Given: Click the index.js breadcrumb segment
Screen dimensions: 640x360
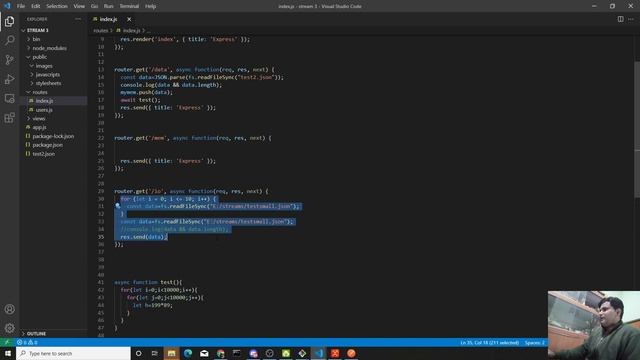Looking at the screenshot, I should click(x=131, y=31).
